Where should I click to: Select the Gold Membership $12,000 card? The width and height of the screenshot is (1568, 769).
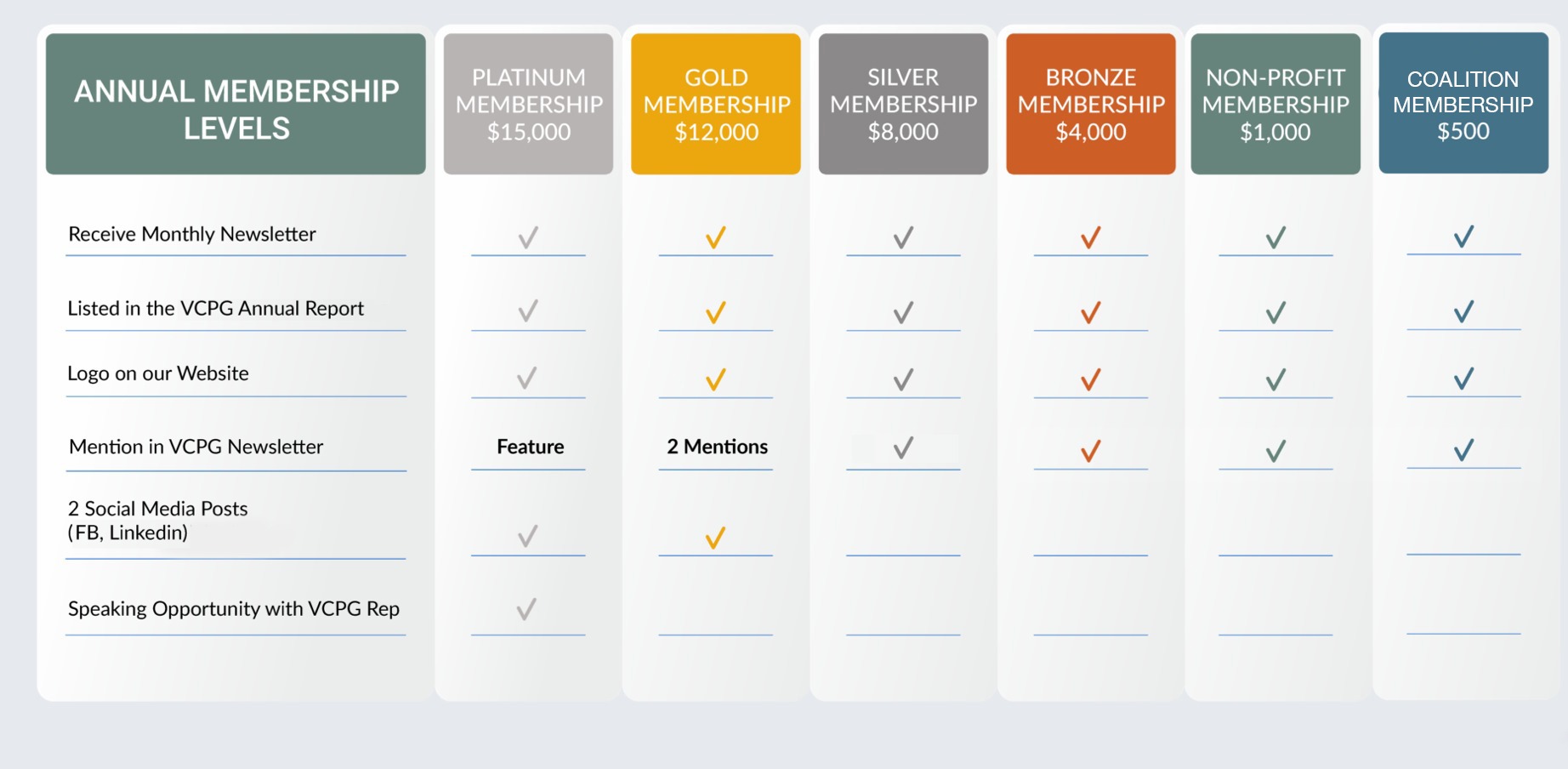coord(716,104)
